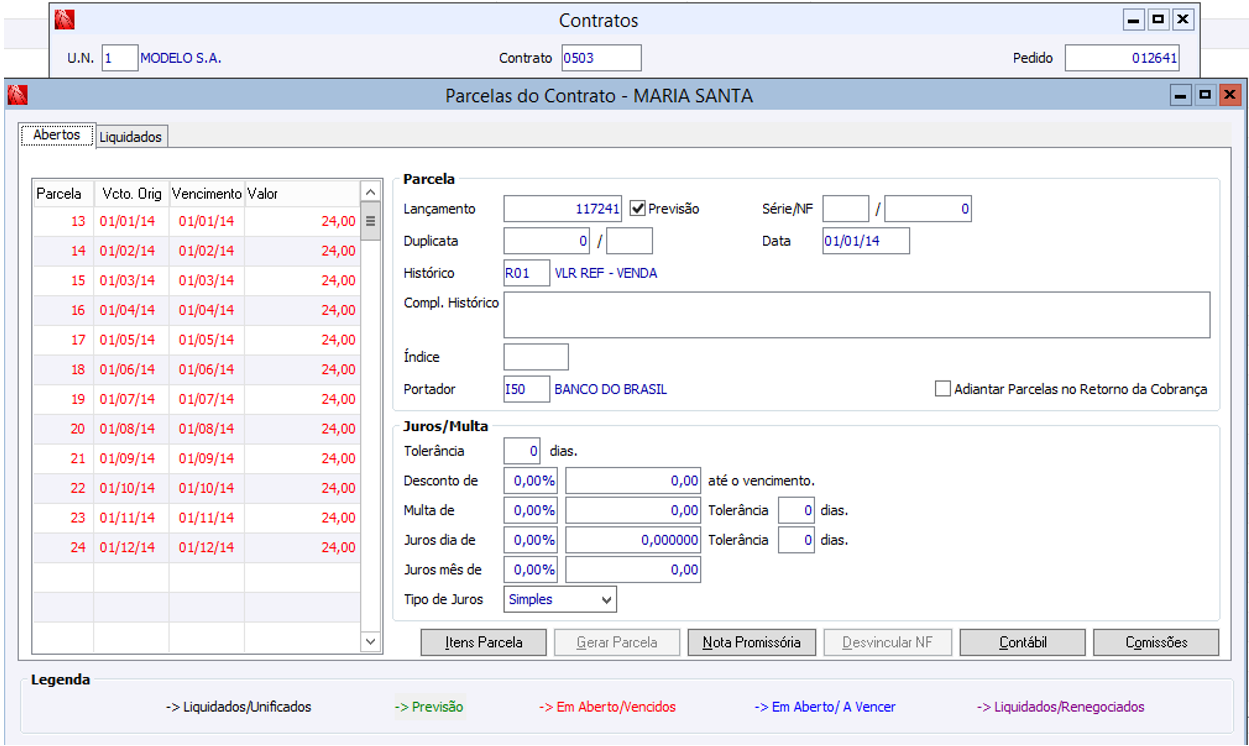Open the Contábil button
Screen dimensions: 1249x746
pos(1022,642)
